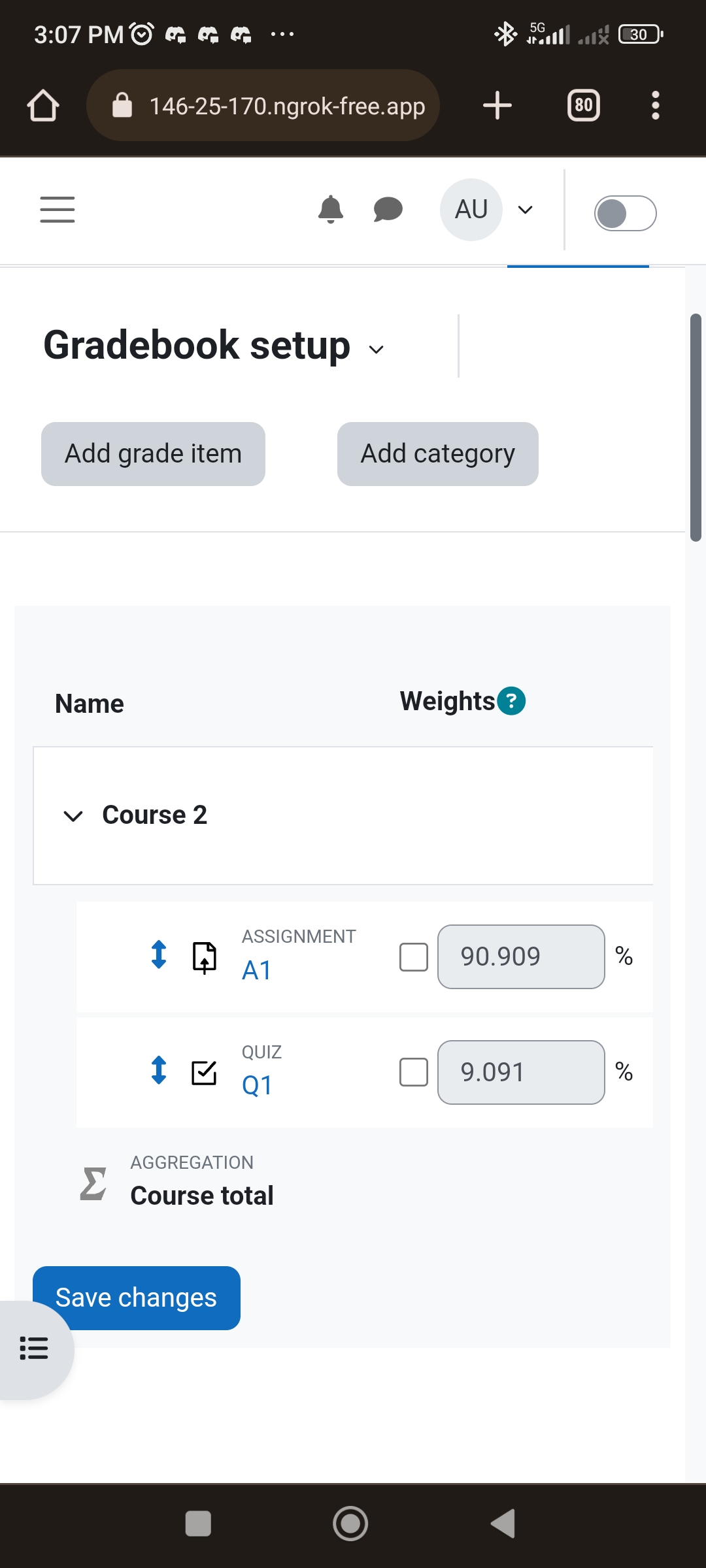The width and height of the screenshot is (706, 1568).
Task: Select the move arrow for A1
Action: tap(159, 955)
